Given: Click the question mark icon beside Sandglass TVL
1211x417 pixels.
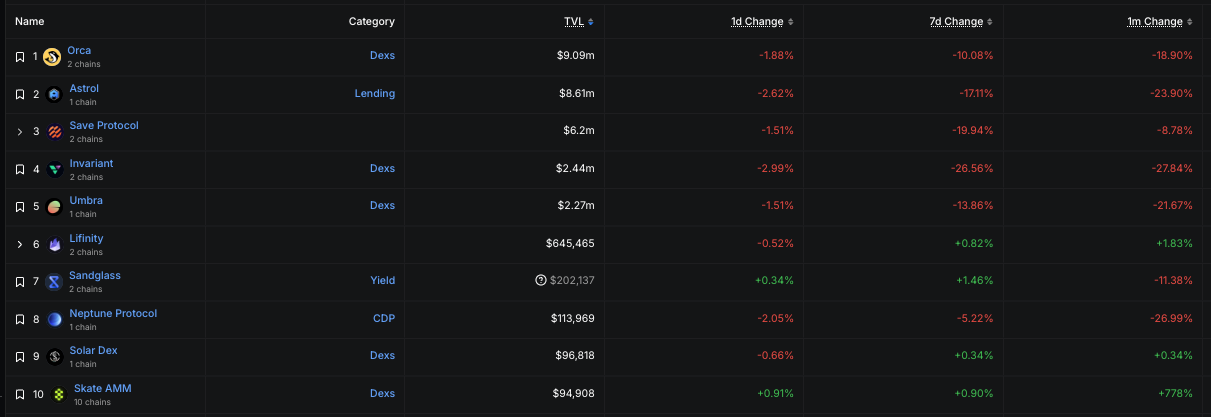Looking at the screenshot, I should point(540,281).
